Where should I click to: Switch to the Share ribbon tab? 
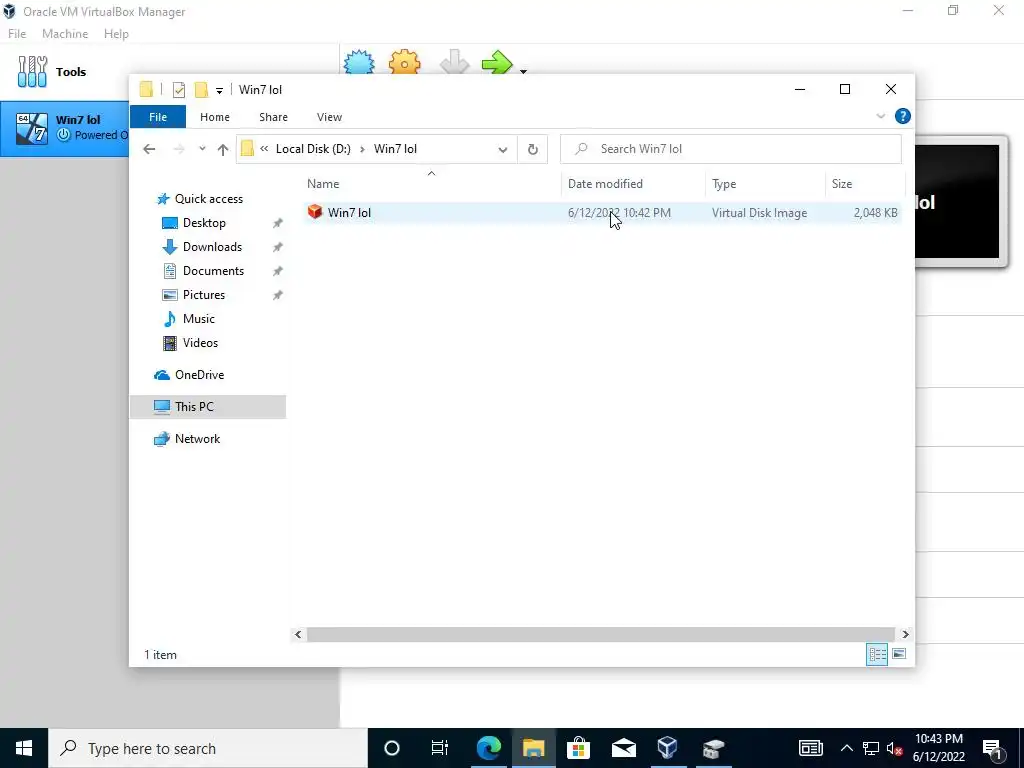pos(273,117)
